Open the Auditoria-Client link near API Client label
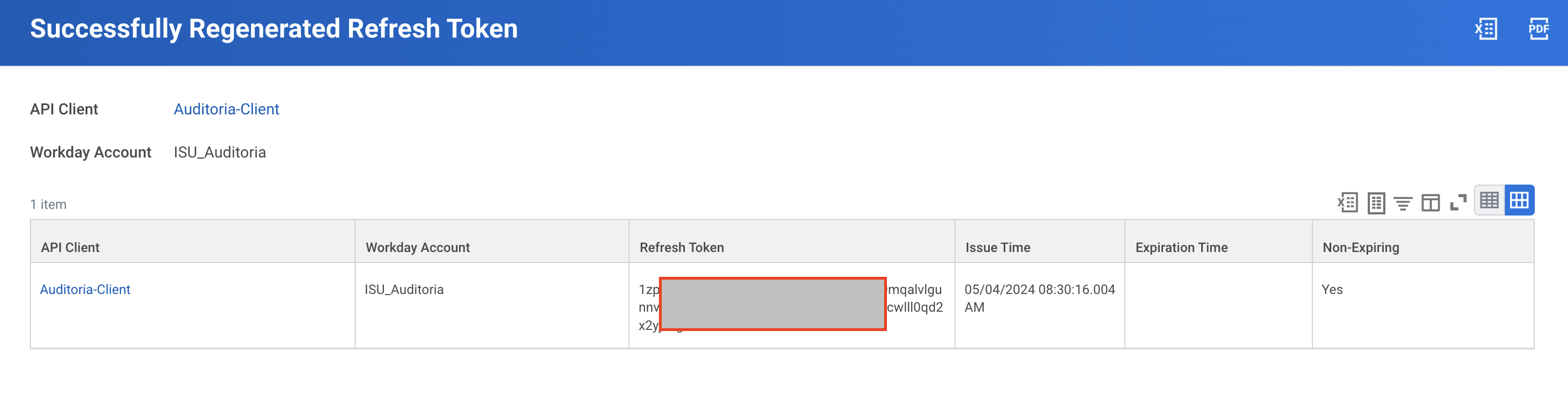1568x399 pixels. (226, 109)
